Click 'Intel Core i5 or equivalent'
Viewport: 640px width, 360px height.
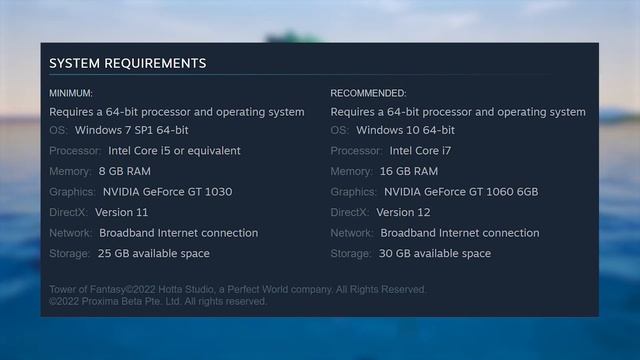(x=174, y=151)
